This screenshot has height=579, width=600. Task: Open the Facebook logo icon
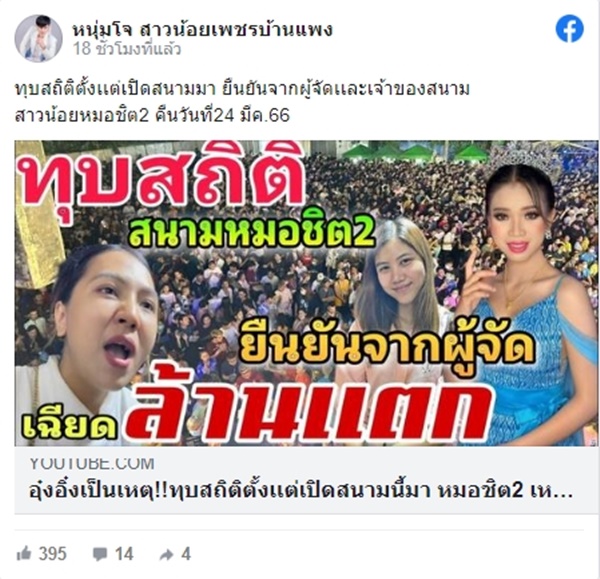pos(569,28)
